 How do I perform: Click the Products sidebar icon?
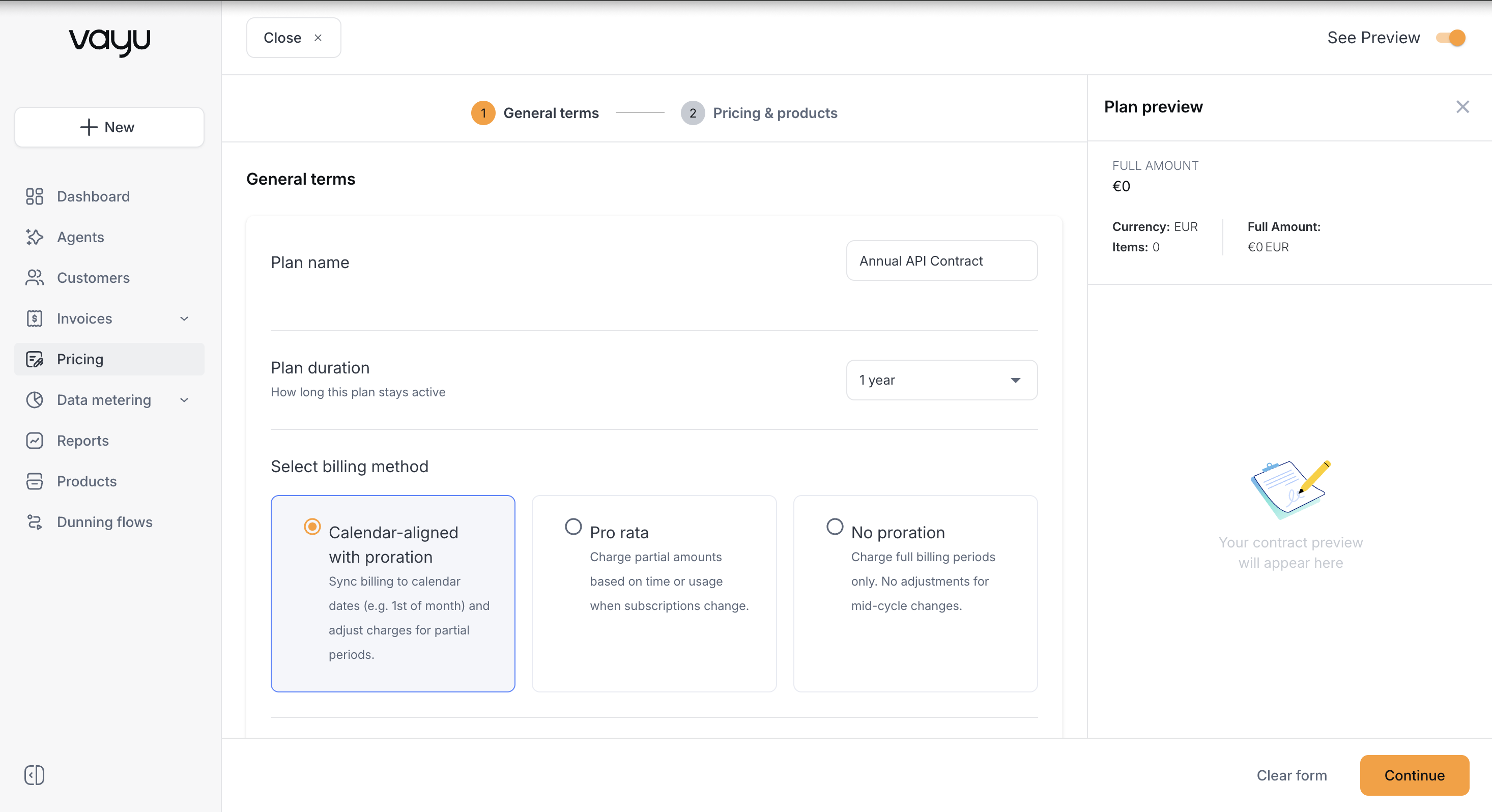click(x=35, y=481)
